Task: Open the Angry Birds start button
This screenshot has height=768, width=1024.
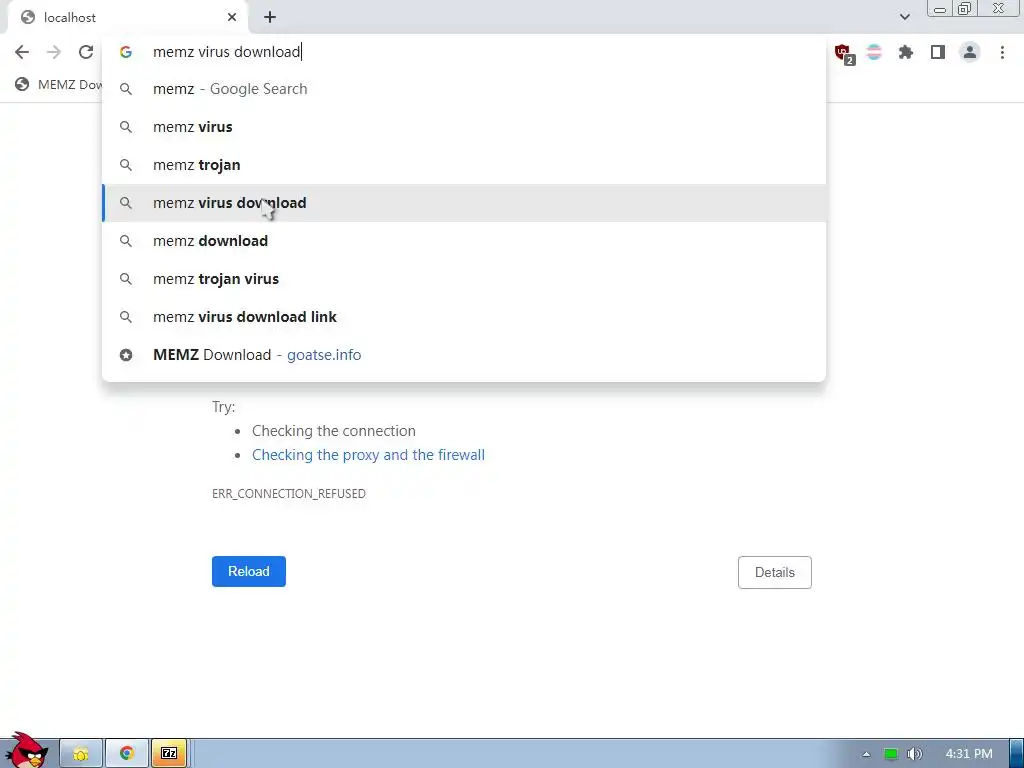Action: click(x=26, y=751)
